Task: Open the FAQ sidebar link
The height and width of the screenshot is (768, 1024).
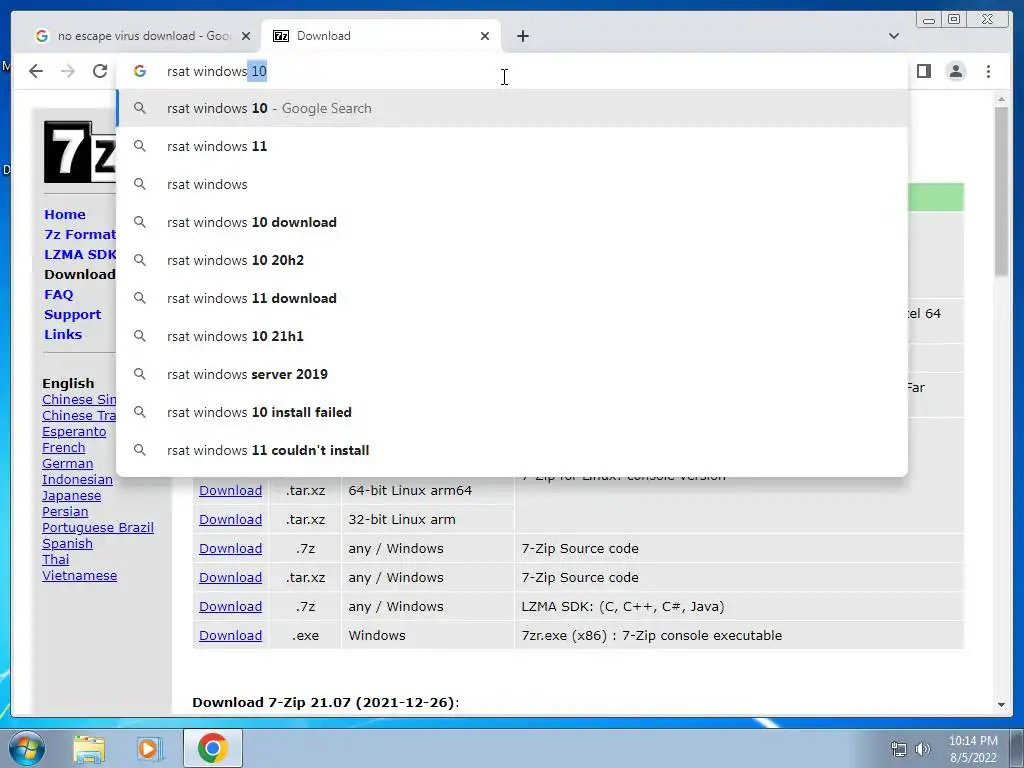Action: [x=59, y=295]
